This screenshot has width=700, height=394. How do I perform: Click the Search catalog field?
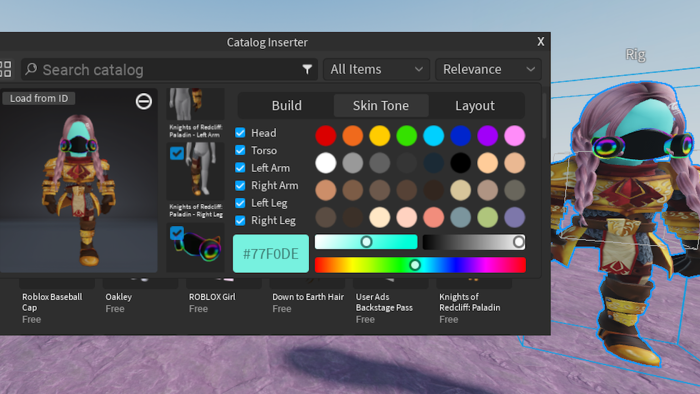point(170,69)
